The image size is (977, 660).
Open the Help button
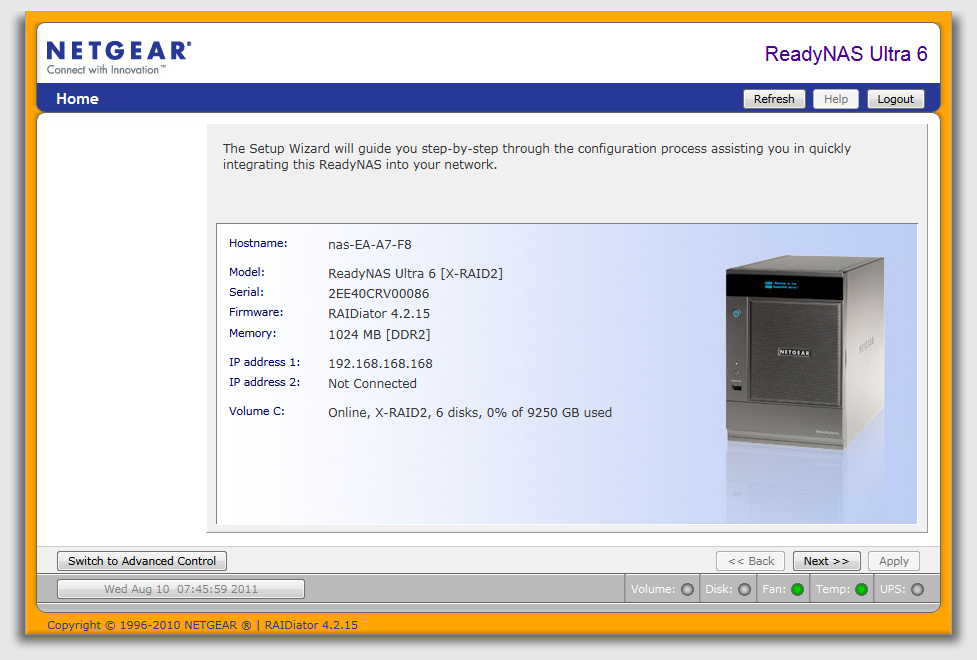point(836,99)
